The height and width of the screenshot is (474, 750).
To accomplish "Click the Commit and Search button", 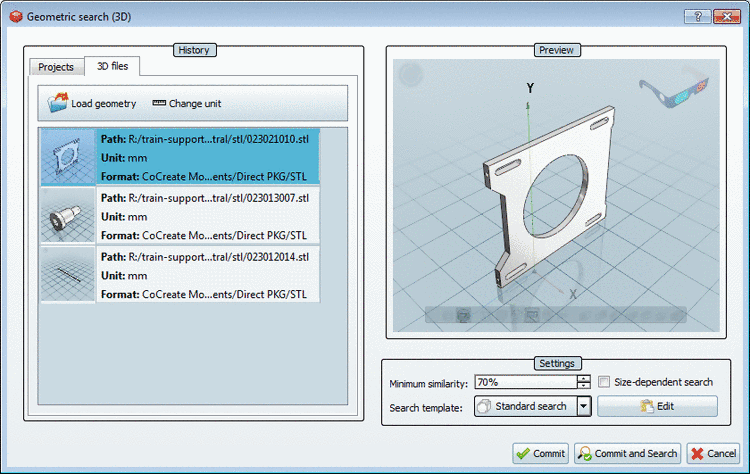I will (x=627, y=453).
